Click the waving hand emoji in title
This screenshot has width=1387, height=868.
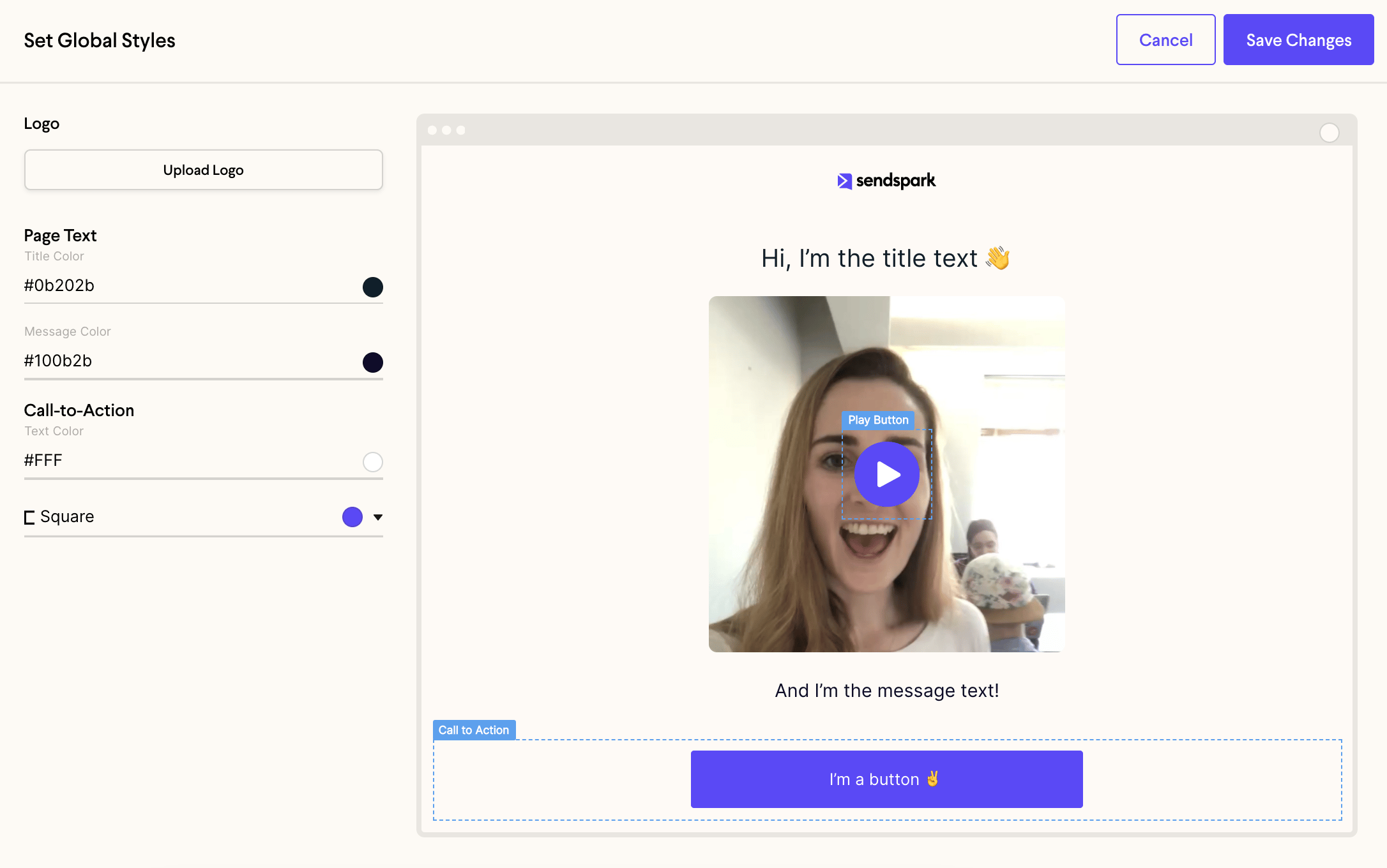pos(997,258)
